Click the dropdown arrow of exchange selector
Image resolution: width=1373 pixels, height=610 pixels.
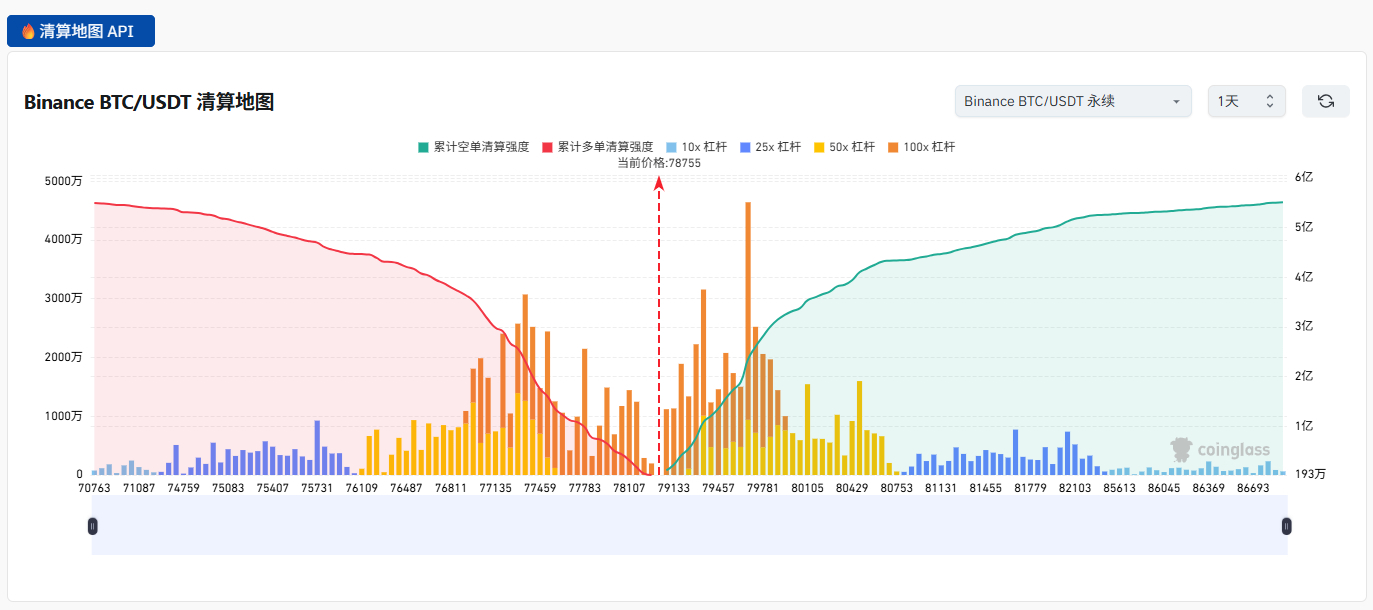(1176, 102)
